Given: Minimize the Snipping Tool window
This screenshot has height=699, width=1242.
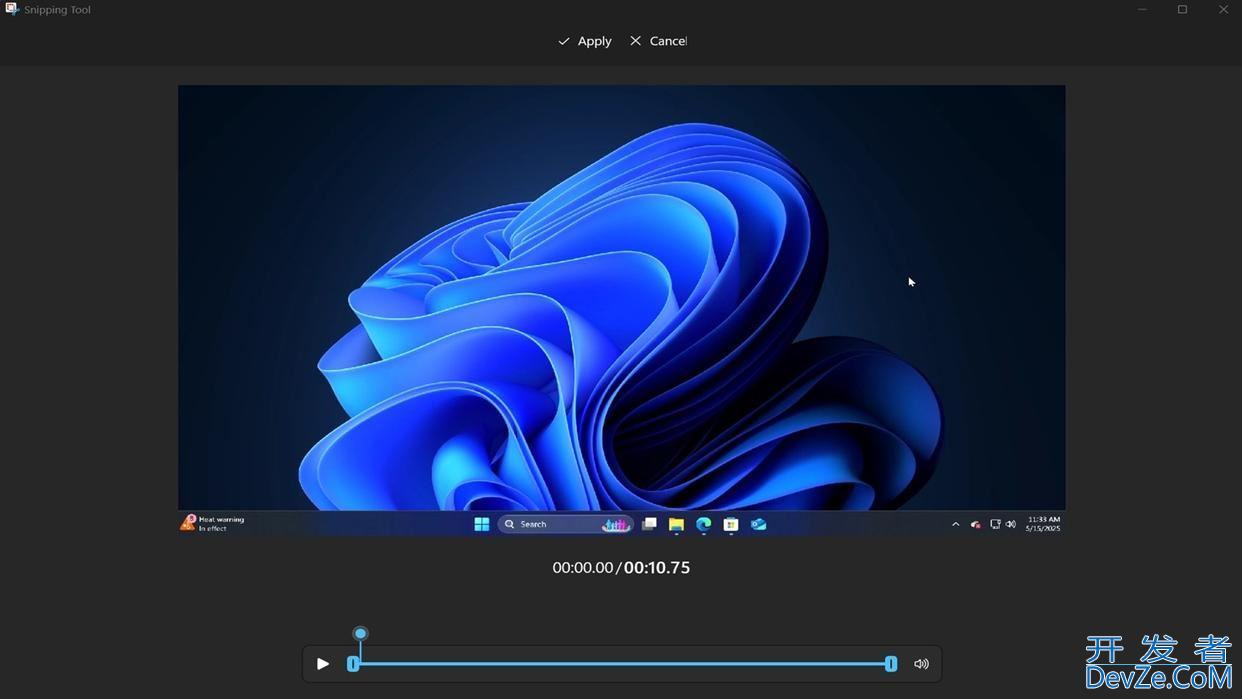Looking at the screenshot, I should [x=1142, y=10].
